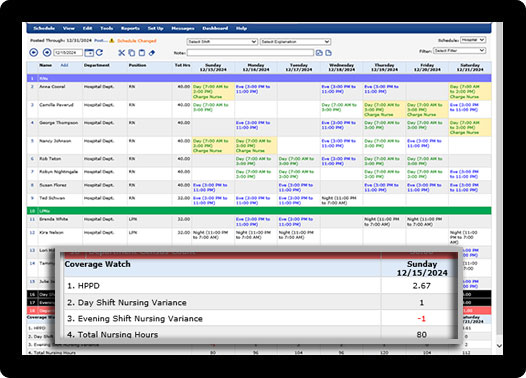Open the Tools menu

106,28
